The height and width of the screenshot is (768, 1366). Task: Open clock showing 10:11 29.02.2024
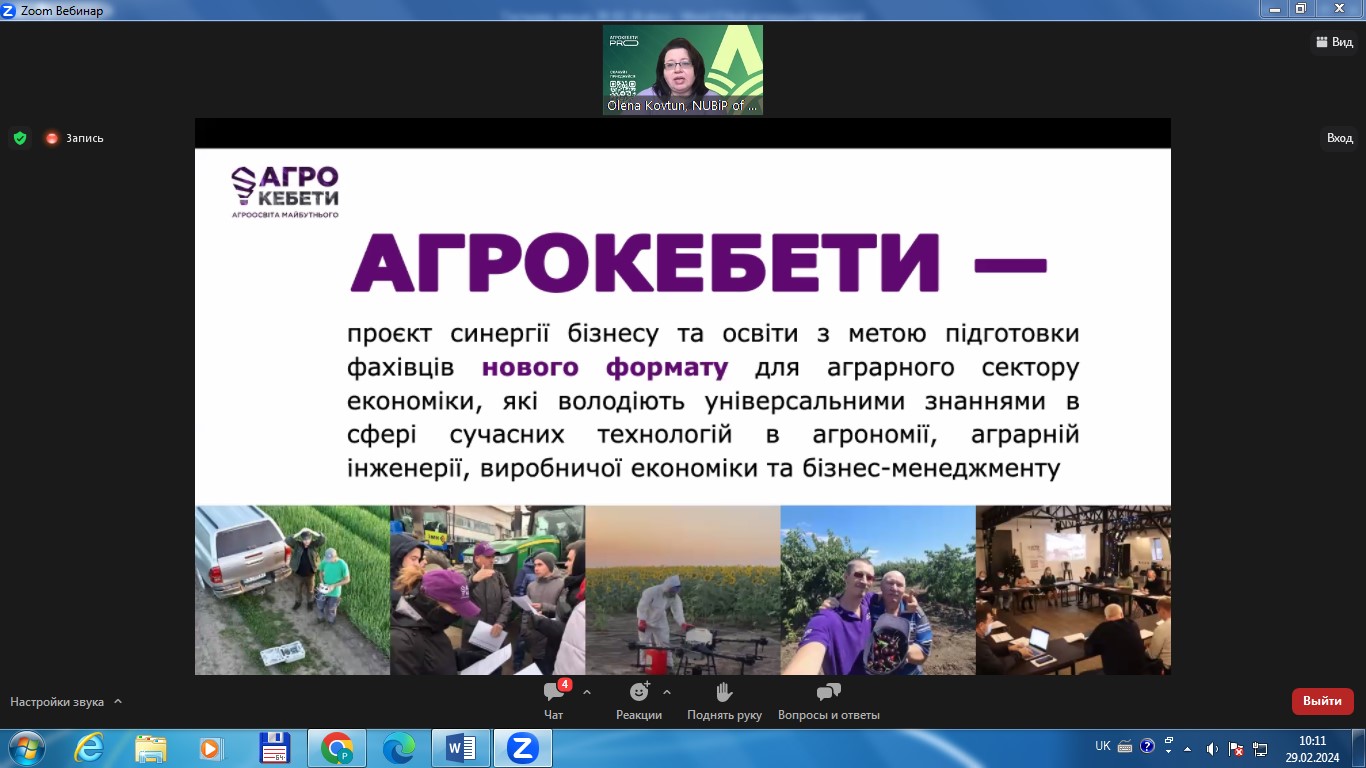(1312, 748)
